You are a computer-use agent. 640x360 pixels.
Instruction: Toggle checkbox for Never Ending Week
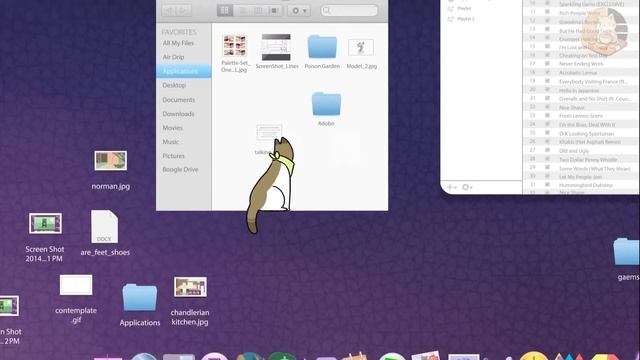547,64
